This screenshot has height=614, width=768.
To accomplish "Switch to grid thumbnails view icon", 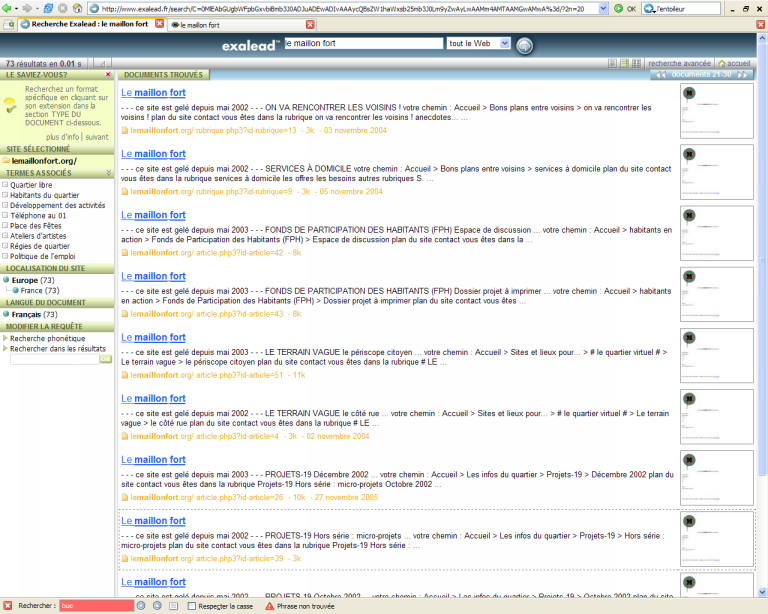I will coord(636,63).
